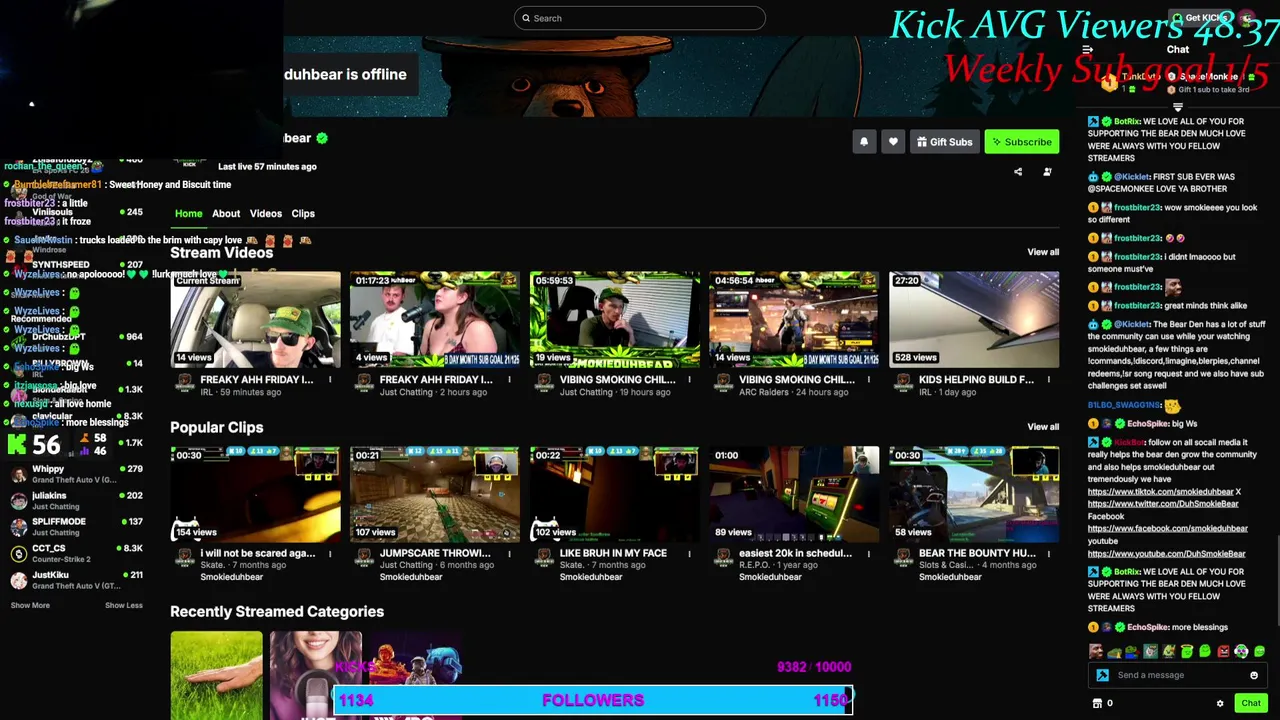The width and height of the screenshot is (1280, 720).
Task: Open CCT_CS channel in sidebar
Action: pos(76,553)
